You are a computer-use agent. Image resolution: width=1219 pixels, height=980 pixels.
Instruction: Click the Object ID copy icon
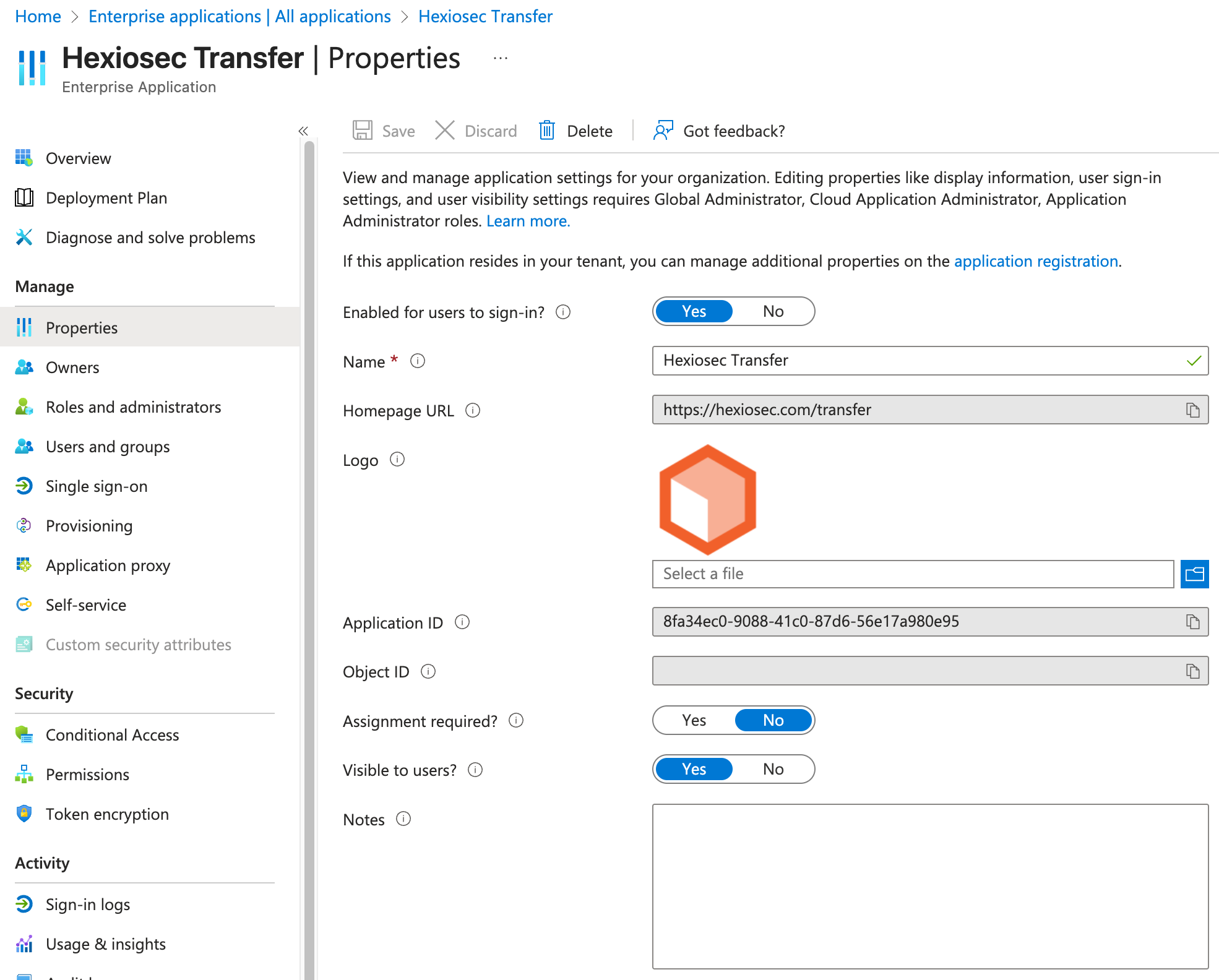1192,671
